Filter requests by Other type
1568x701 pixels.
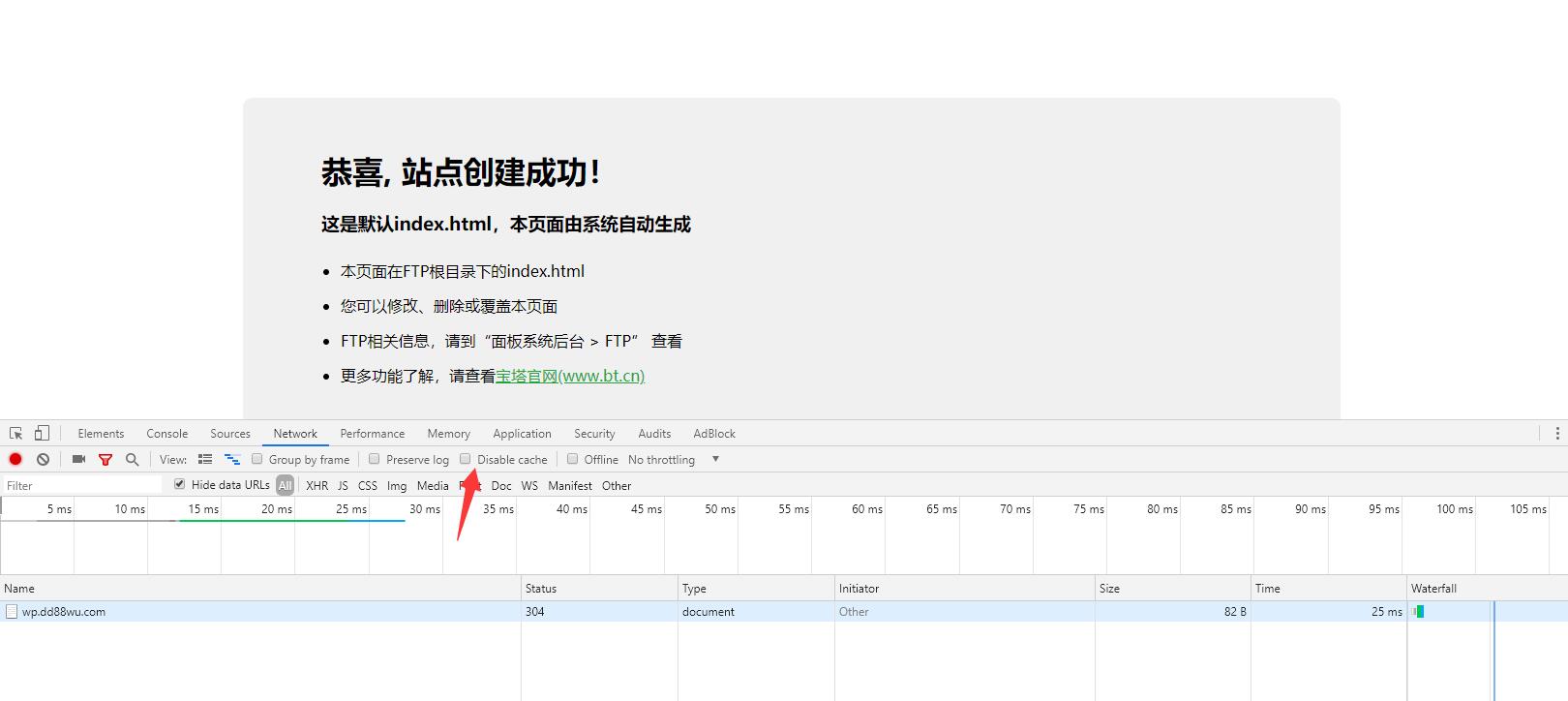tap(617, 486)
